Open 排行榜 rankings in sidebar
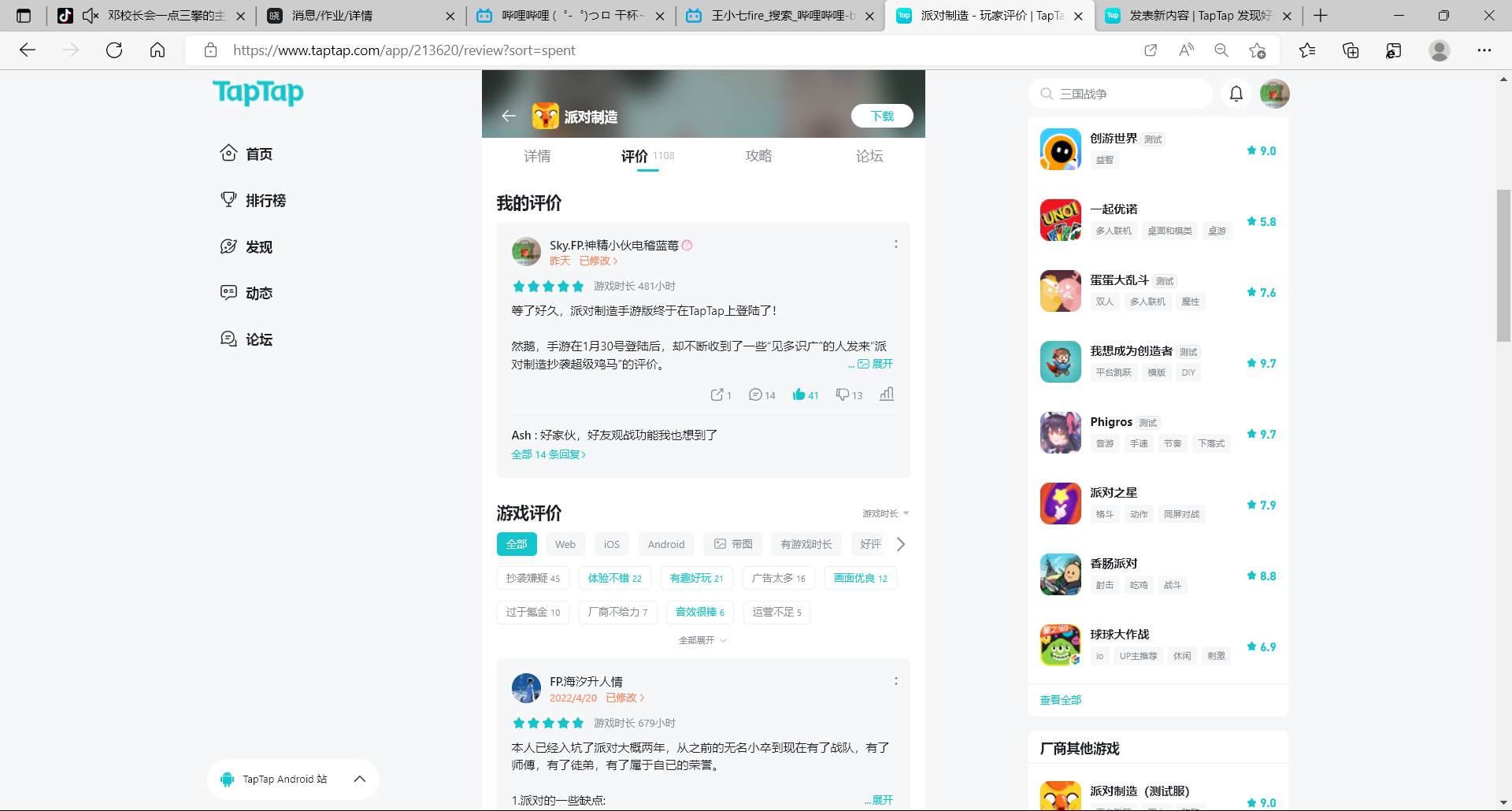Viewport: 1512px width, 811px height. pyautogui.click(x=253, y=200)
